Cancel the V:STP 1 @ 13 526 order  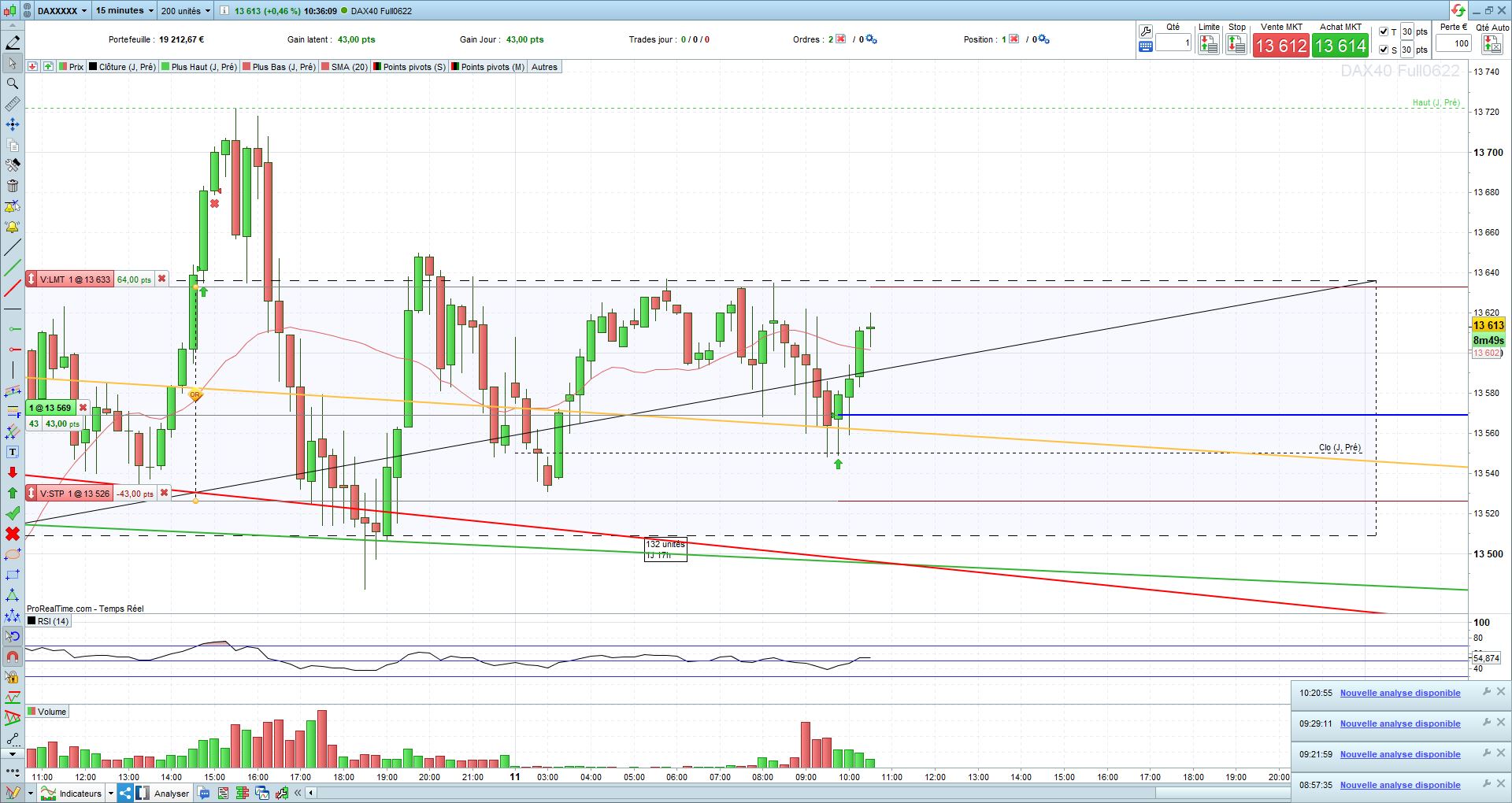pos(164,493)
